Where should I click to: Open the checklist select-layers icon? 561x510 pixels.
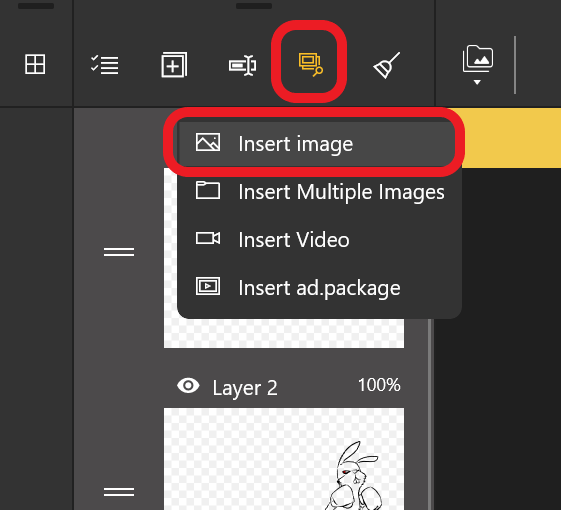tap(104, 65)
